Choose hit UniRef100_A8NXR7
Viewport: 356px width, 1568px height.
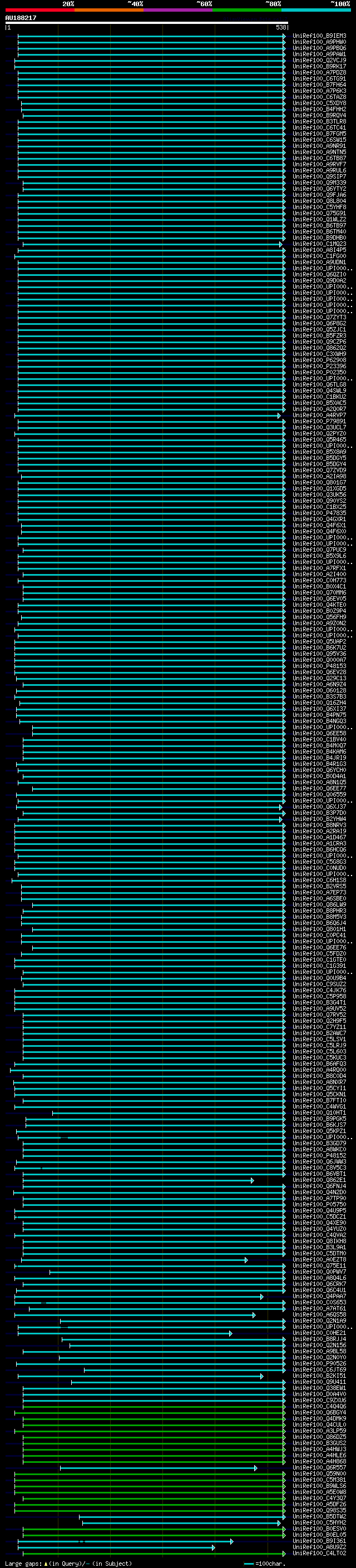[319, 1082]
